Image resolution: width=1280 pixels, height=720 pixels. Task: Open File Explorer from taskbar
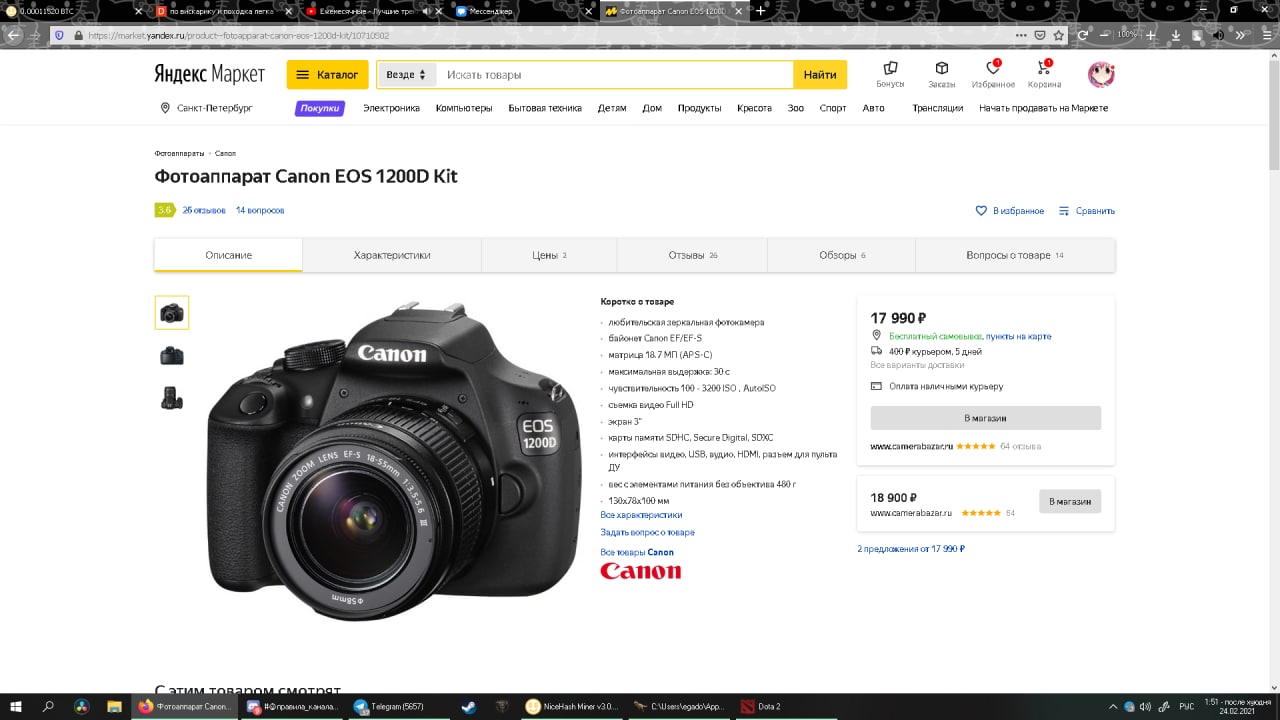click(114, 706)
